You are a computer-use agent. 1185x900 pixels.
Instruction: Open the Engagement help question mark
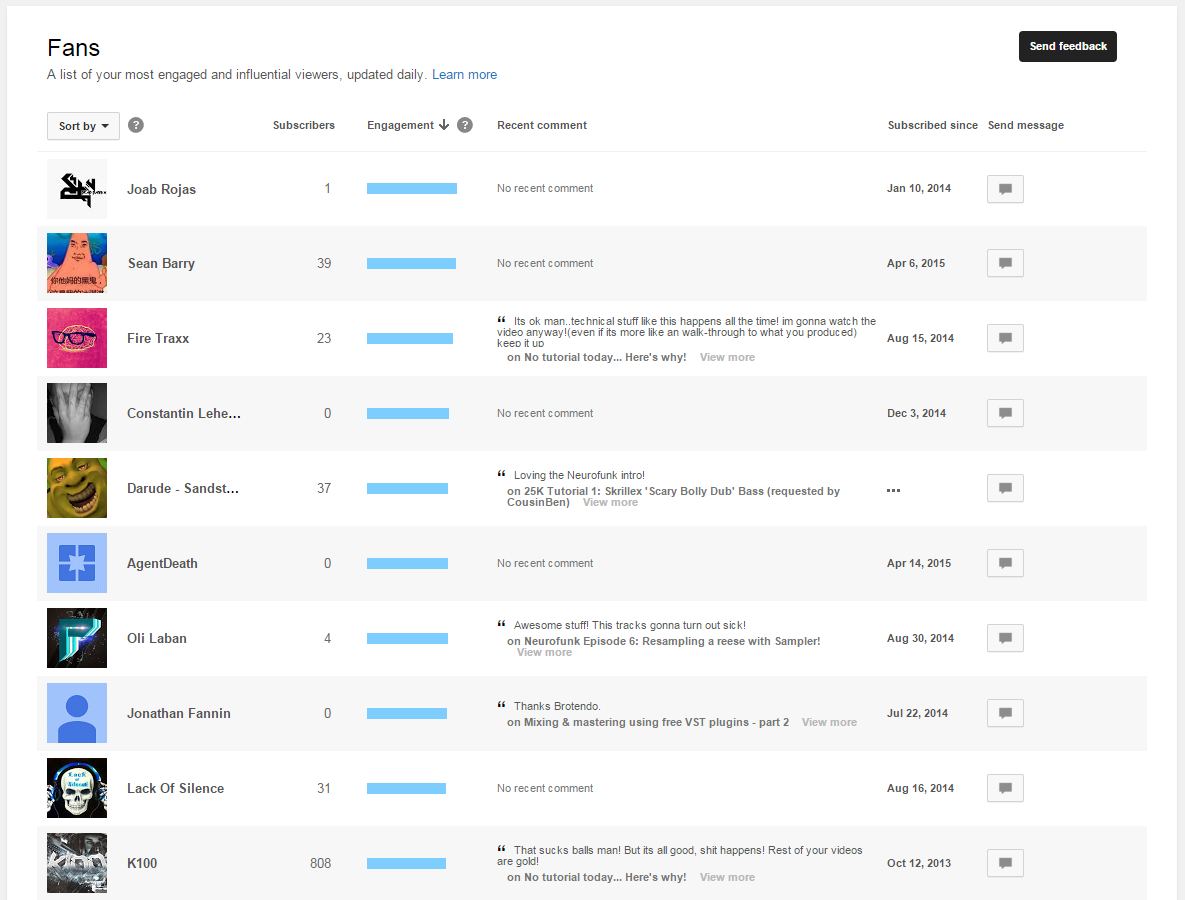point(466,125)
